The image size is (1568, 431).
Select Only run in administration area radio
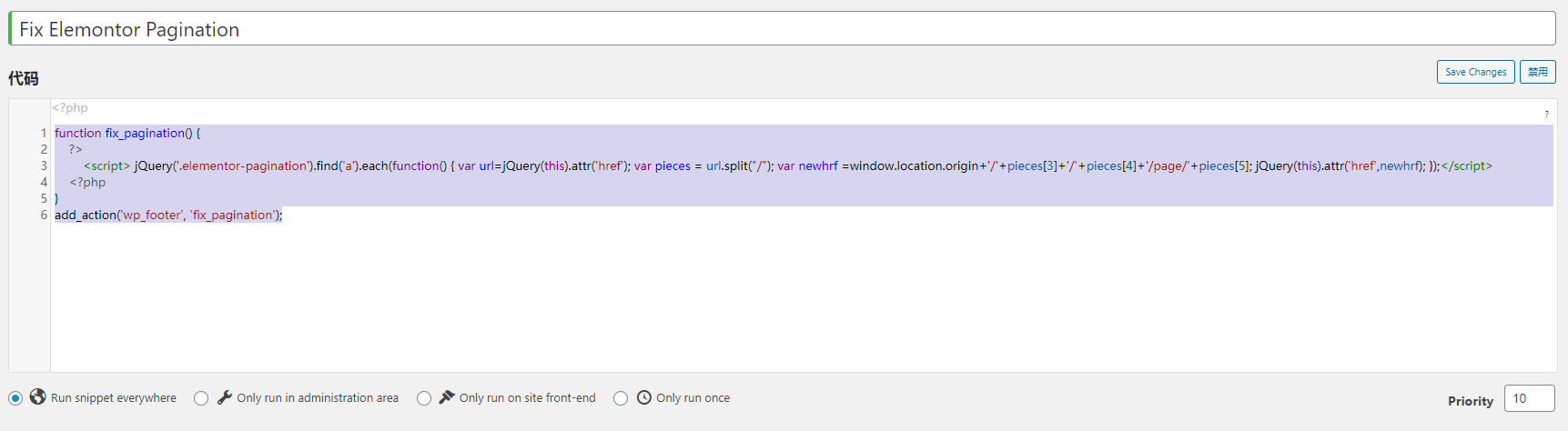[201, 398]
